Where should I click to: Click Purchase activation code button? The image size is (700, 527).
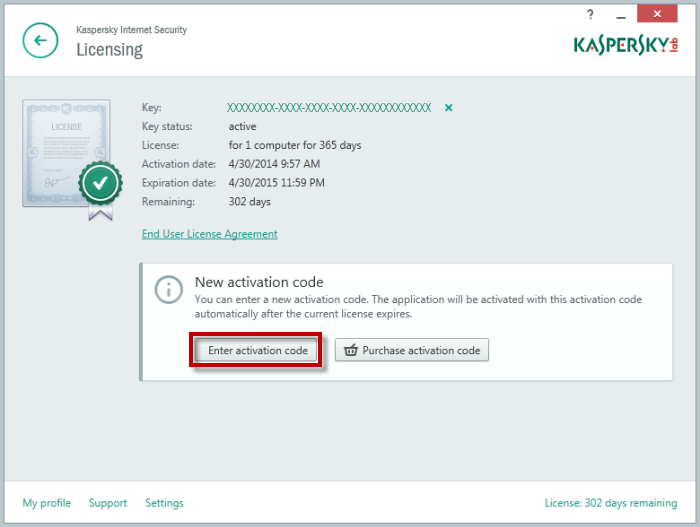[412, 350]
